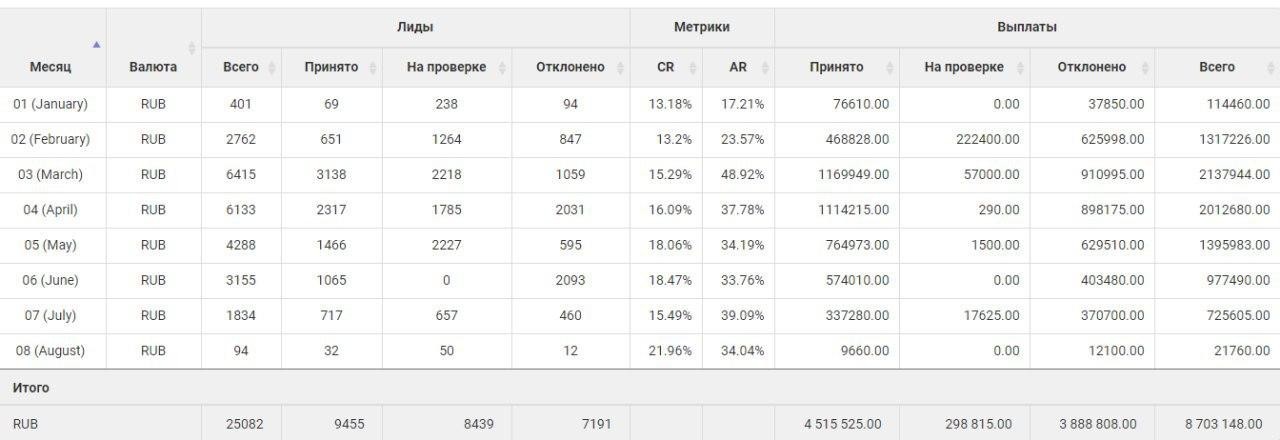This screenshot has width=1280, height=440.
Task: Click sort arrows beside payouts Принято
Action: (888, 67)
